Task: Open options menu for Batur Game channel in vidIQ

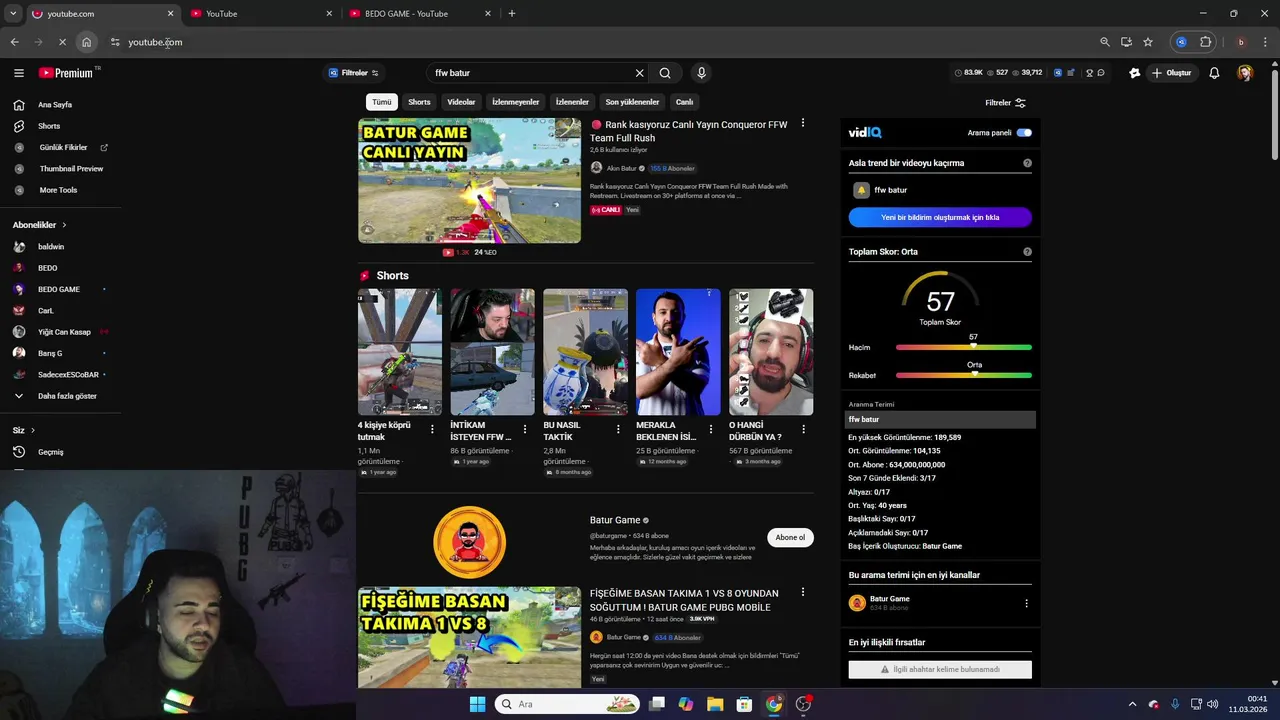Action: [x=1026, y=603]
